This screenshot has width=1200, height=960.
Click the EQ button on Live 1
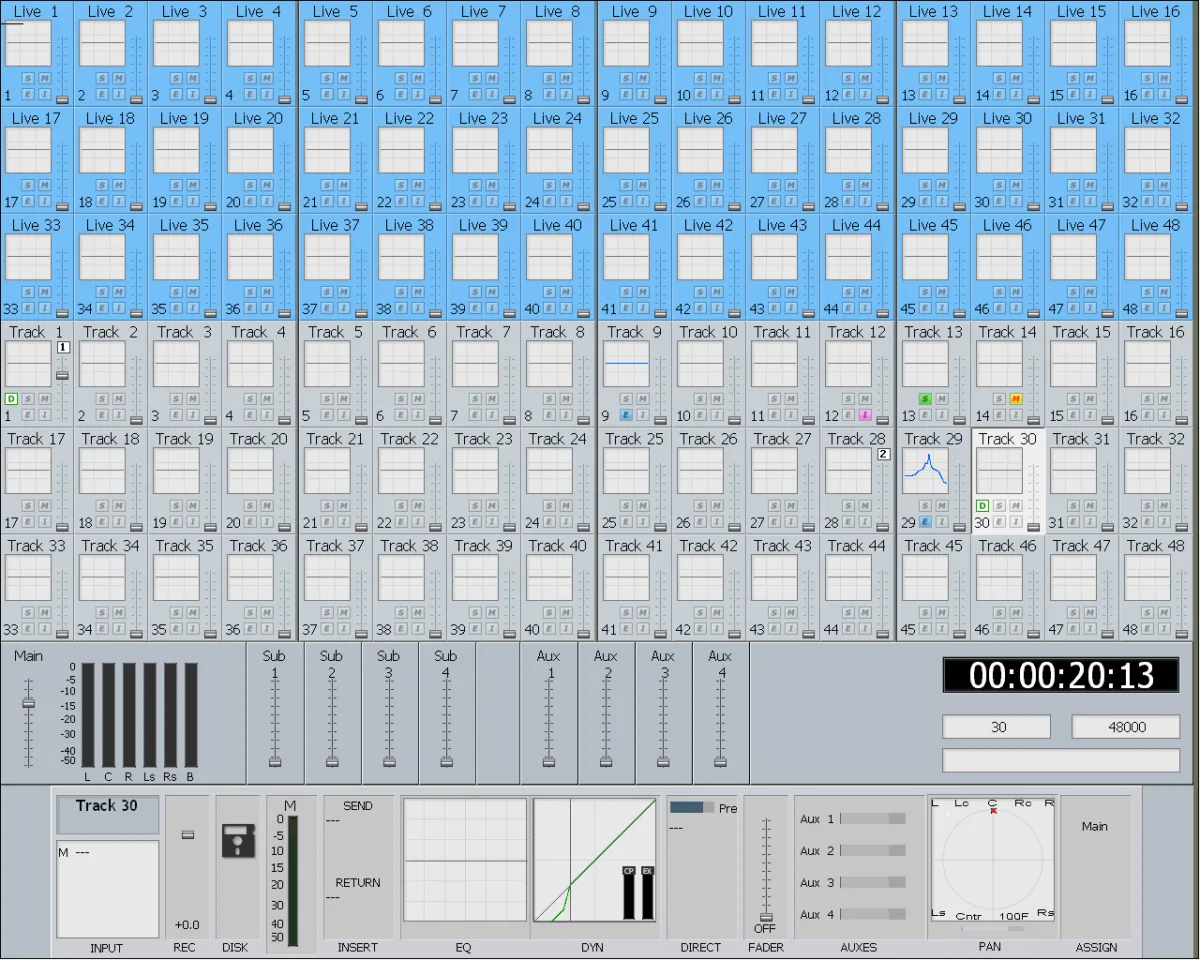tap(28, 94)
